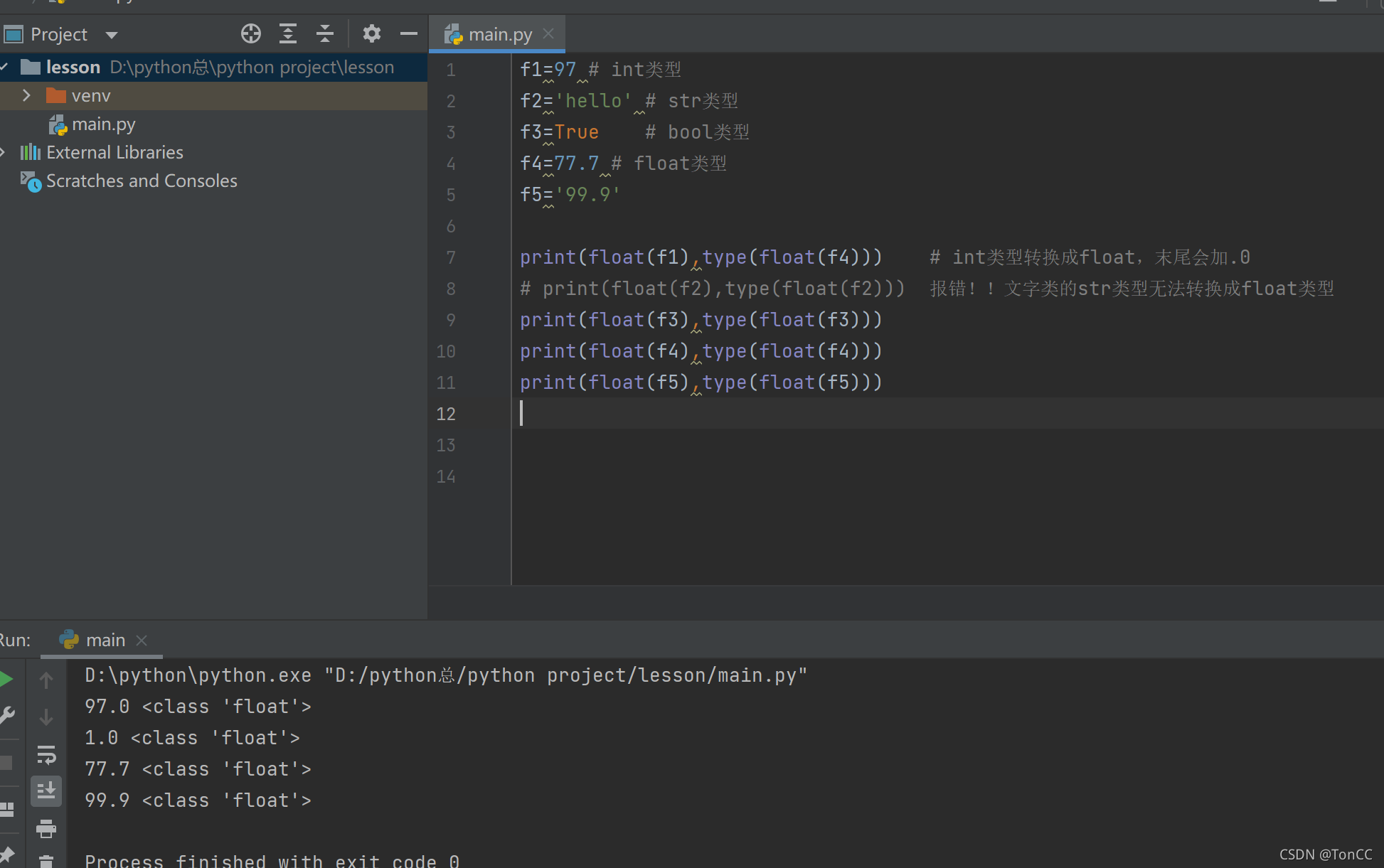The image size is (1384, 868).
Task: Click the pin tab icon
Action: tap(7, 854)
